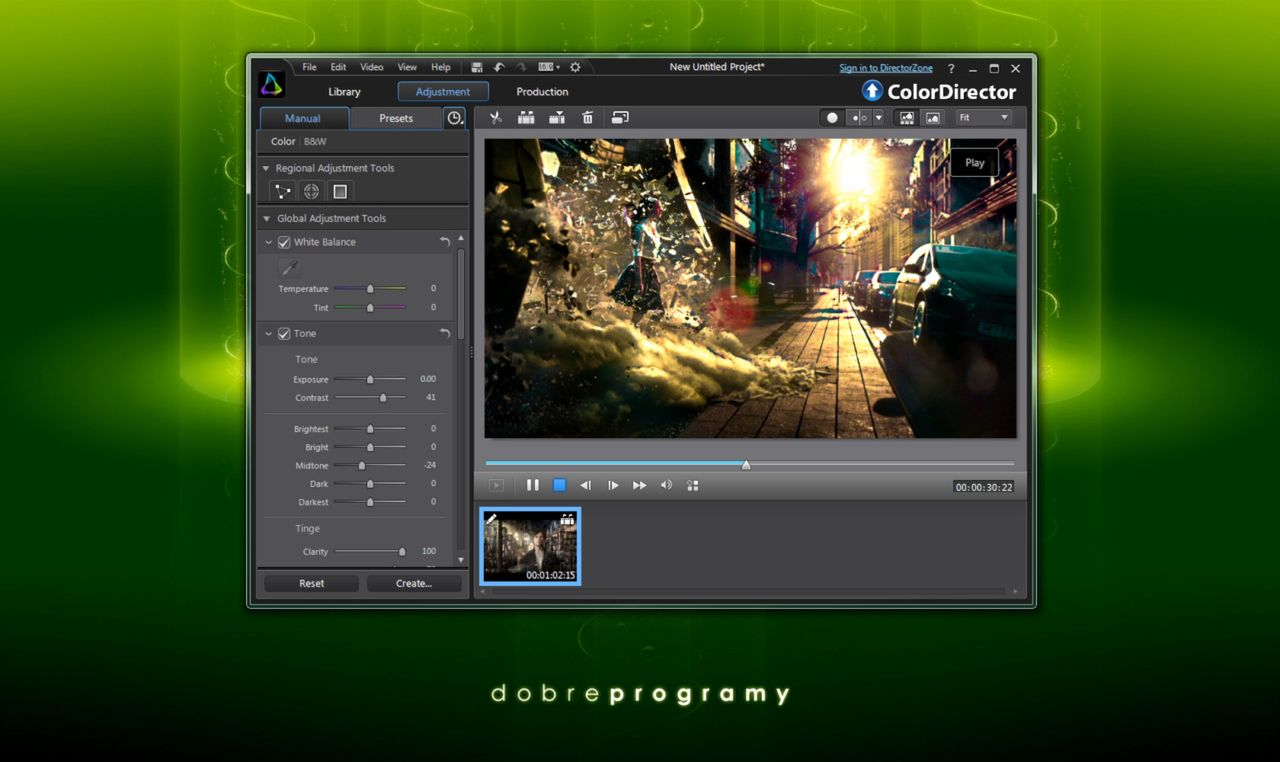Screen dimensions: 1280x762
Task: Toggle the Tone checkbox
Action: pos(284,333)
